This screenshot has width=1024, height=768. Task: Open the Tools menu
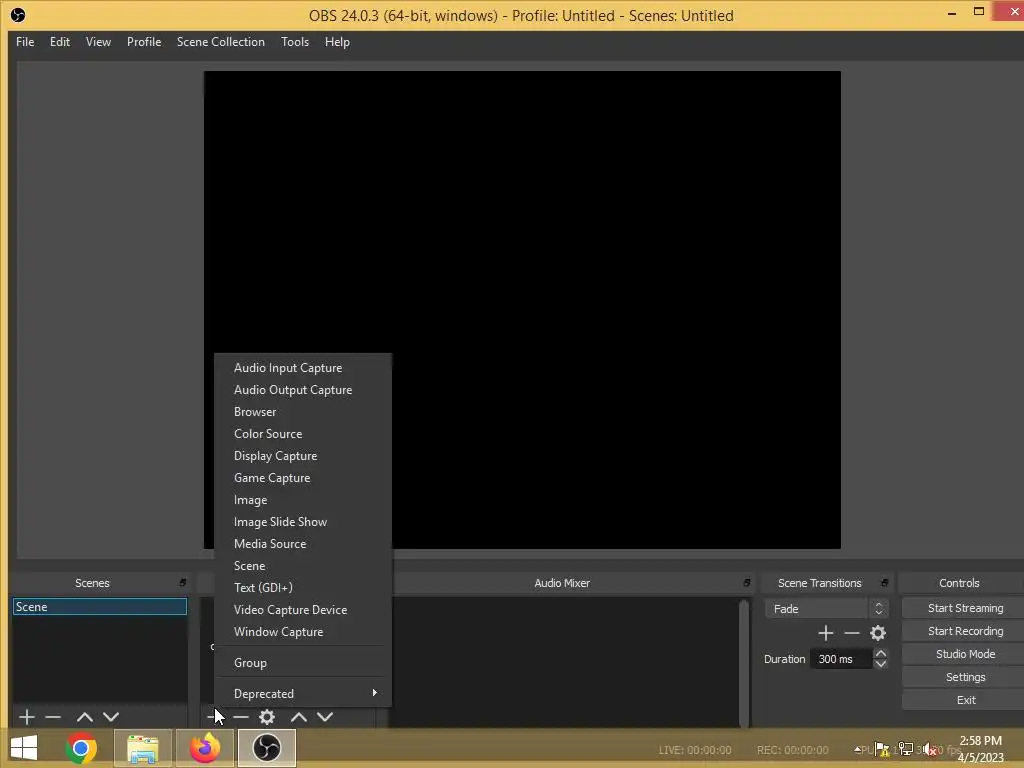click(295, 42)
